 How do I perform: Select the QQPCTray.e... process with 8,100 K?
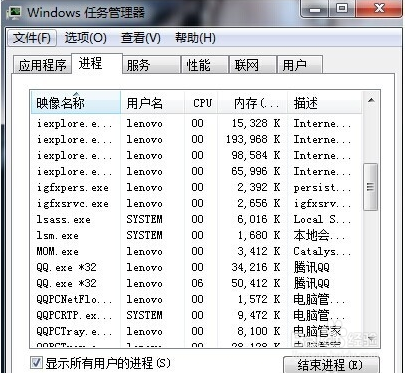(196, 331)
